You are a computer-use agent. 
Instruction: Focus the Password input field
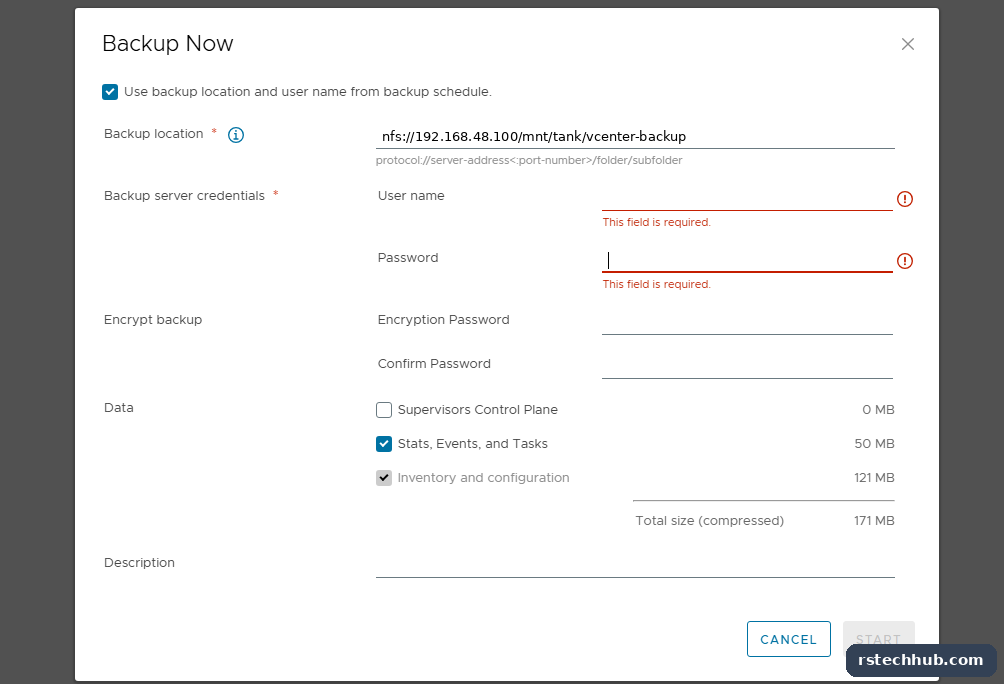coord(747,261)
